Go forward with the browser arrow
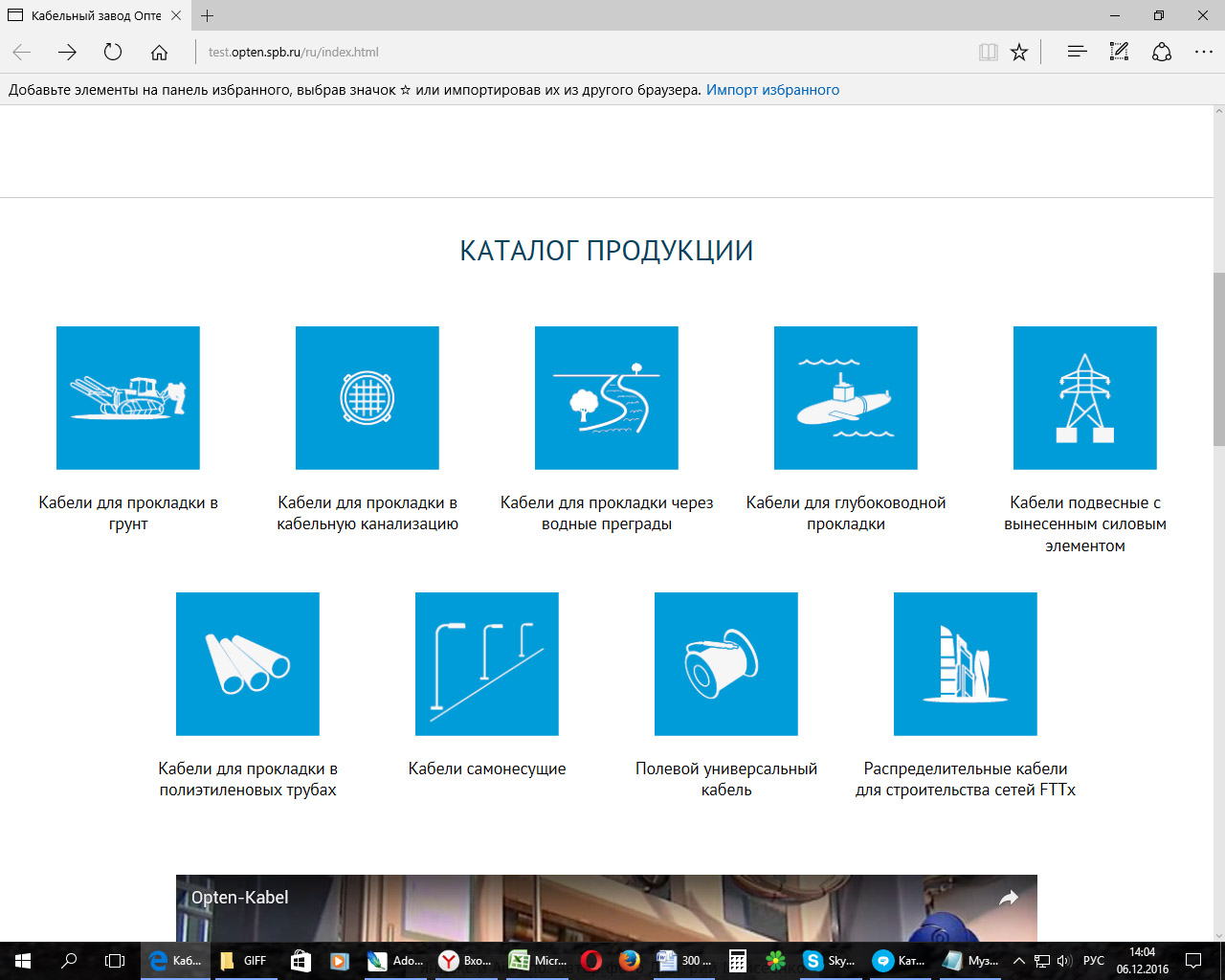Image resolution: width=1225 pixels, height=980 pixels. coord(67,53)
